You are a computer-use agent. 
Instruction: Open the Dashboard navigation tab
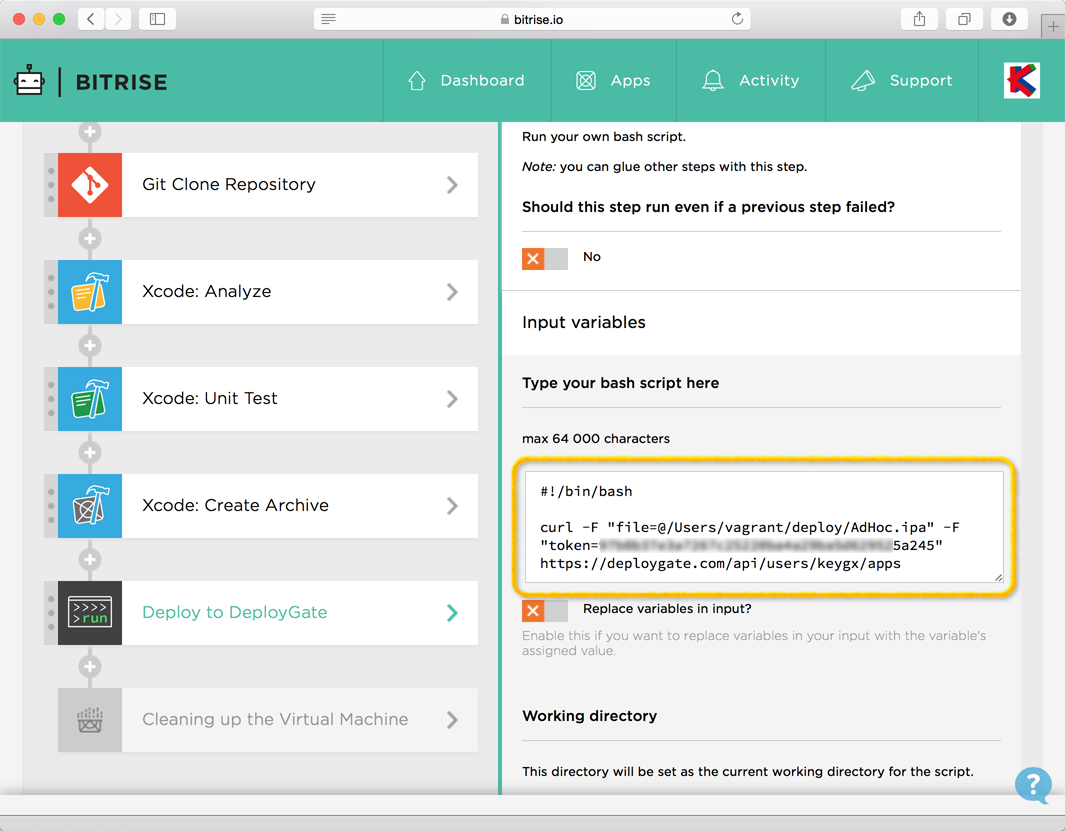[466, 81]
